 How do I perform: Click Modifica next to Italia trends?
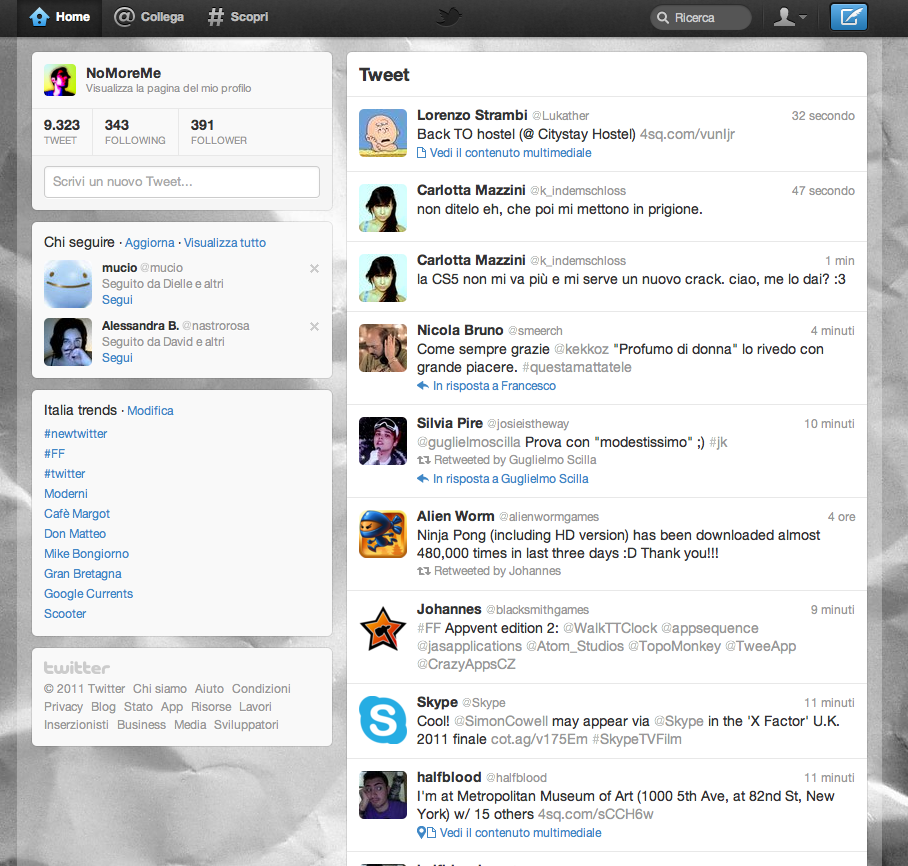click(x=150, y=411)
